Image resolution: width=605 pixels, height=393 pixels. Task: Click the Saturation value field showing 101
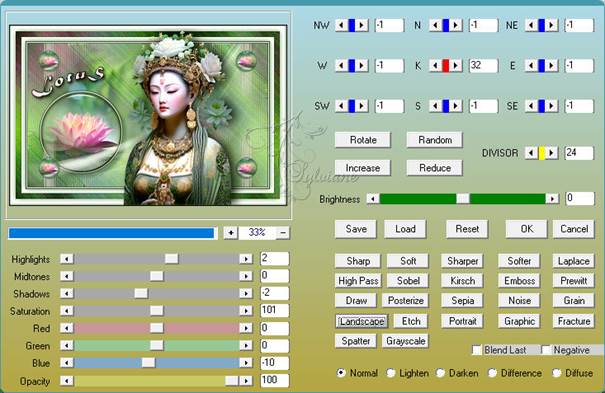tap(275, 310)
